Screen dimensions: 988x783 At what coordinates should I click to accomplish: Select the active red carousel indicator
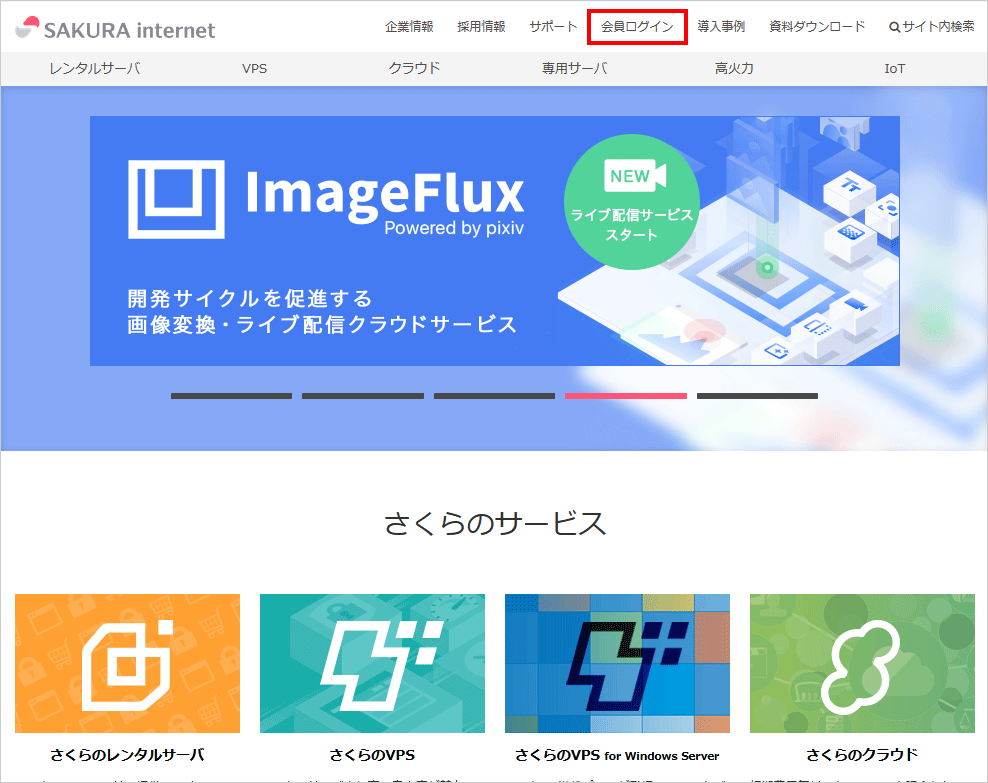click(626, 396)
